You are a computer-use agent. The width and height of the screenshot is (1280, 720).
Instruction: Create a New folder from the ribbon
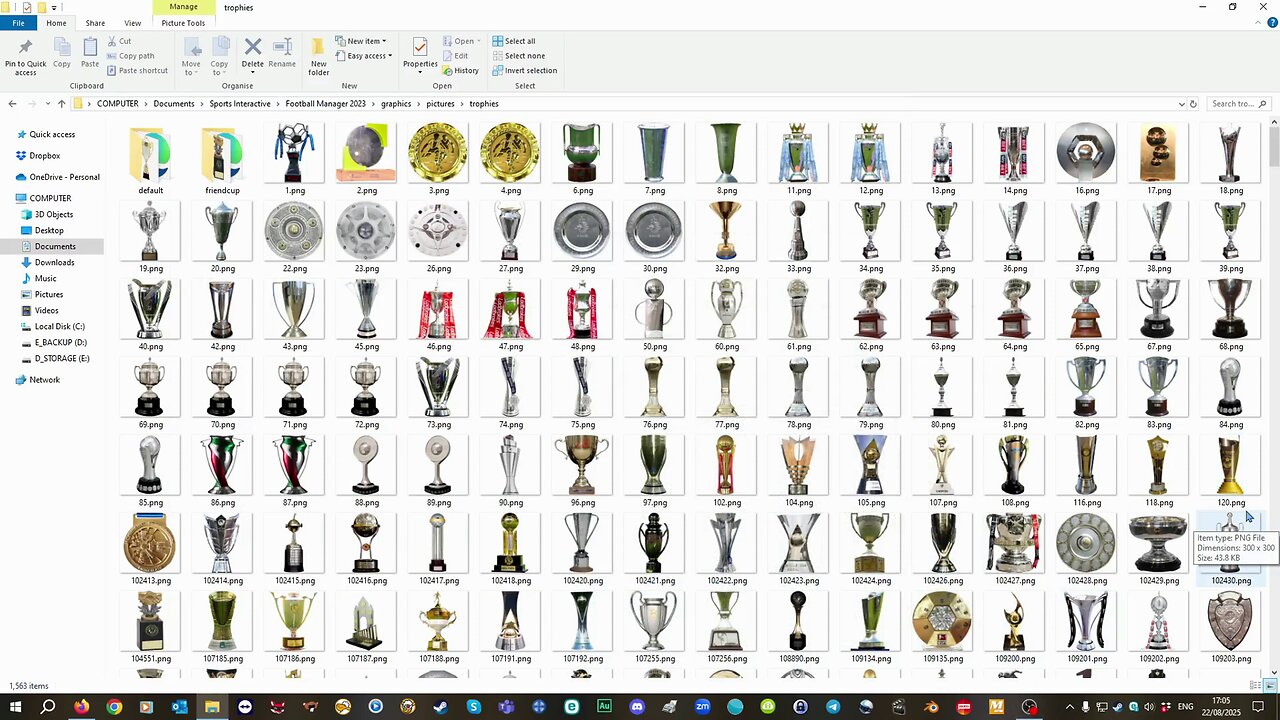pos(318,56)
